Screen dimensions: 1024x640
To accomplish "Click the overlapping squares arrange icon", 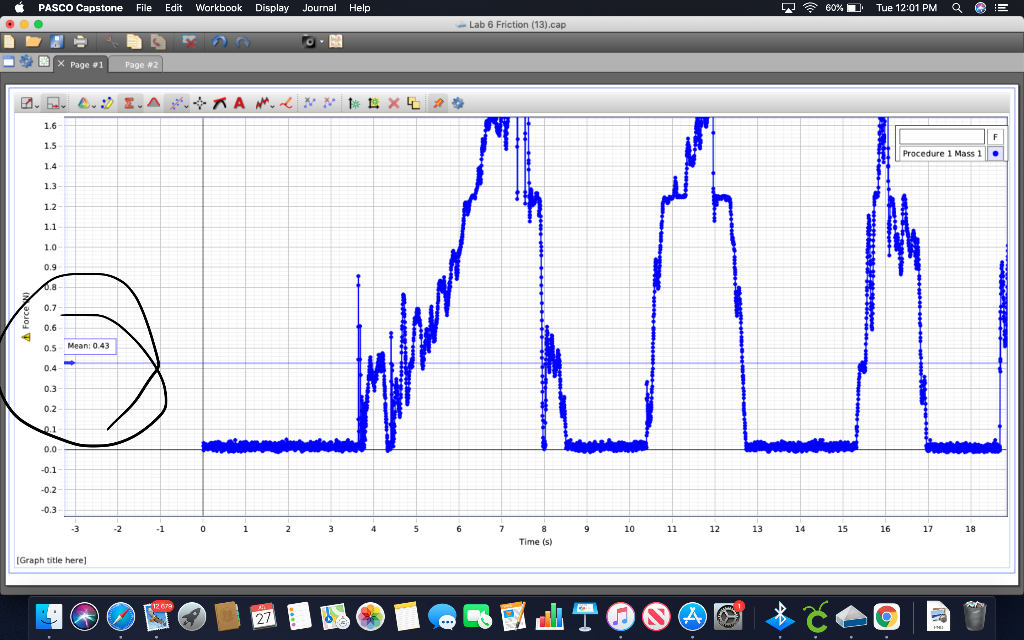I will [413, 103].
